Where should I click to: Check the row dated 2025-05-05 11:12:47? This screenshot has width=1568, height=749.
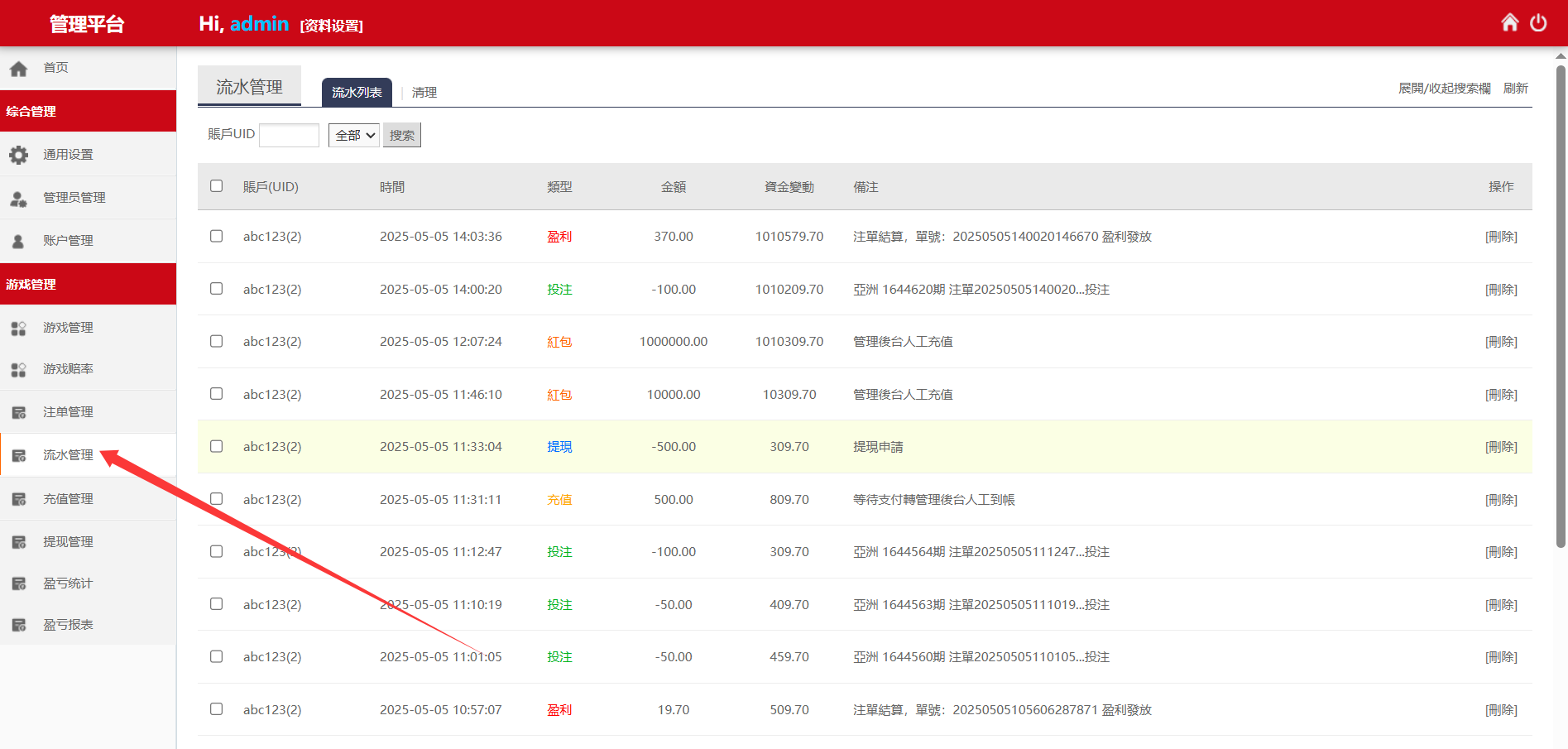point(217,551)
